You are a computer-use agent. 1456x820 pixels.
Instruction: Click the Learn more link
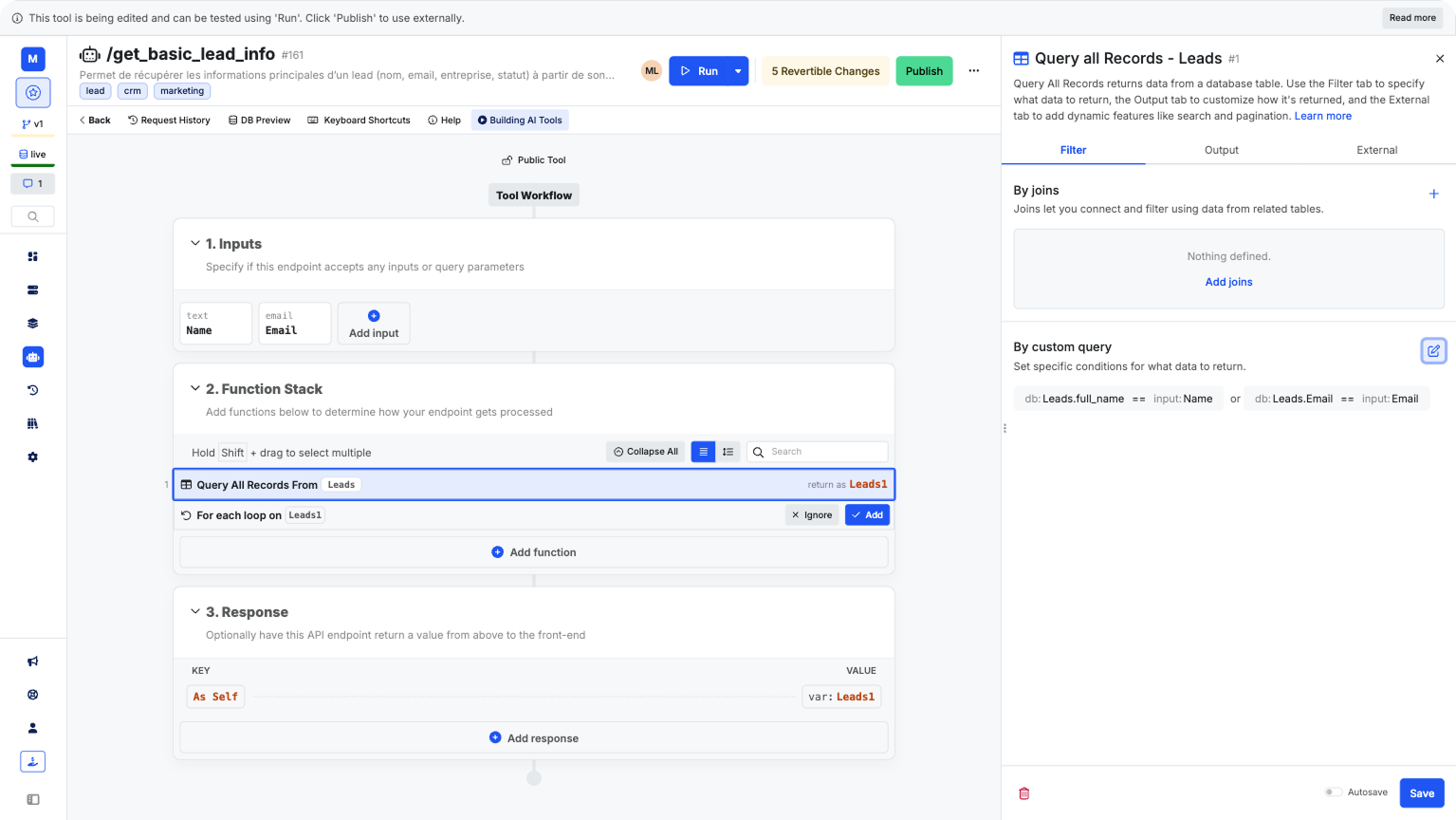tap(1323, 116)
